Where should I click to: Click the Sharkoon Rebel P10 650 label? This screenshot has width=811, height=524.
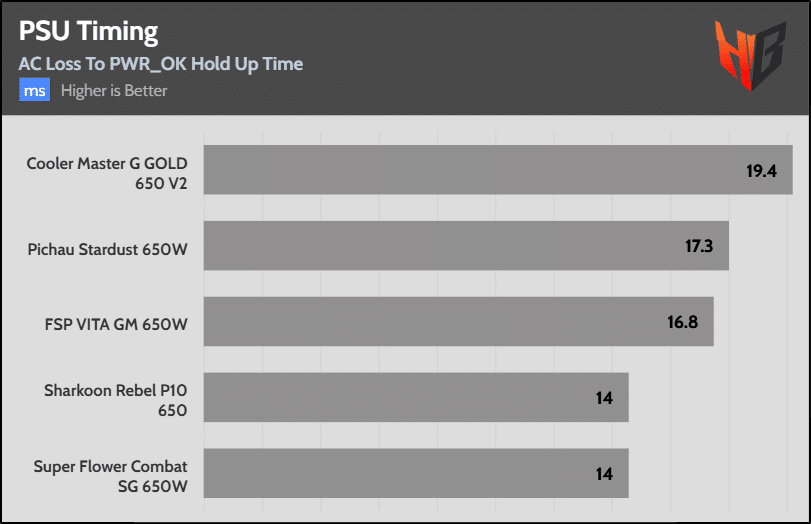click(116, 400)
